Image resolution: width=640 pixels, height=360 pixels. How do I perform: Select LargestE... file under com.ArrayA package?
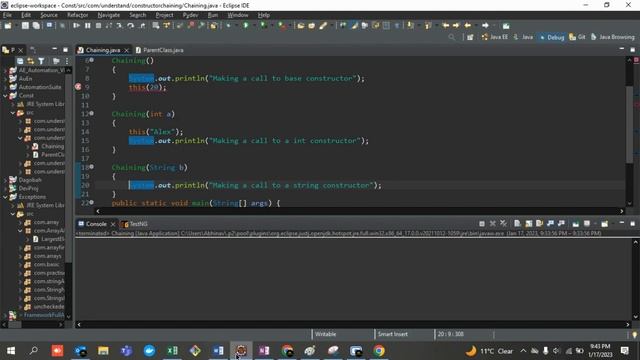49,239
